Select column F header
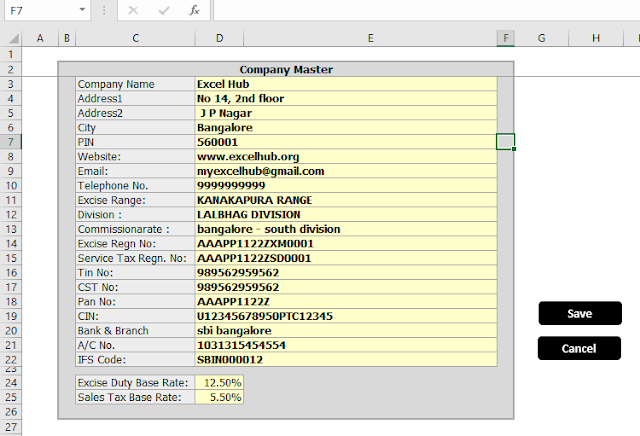This screenshot has height=436, width=640. [x=506, y=38]
